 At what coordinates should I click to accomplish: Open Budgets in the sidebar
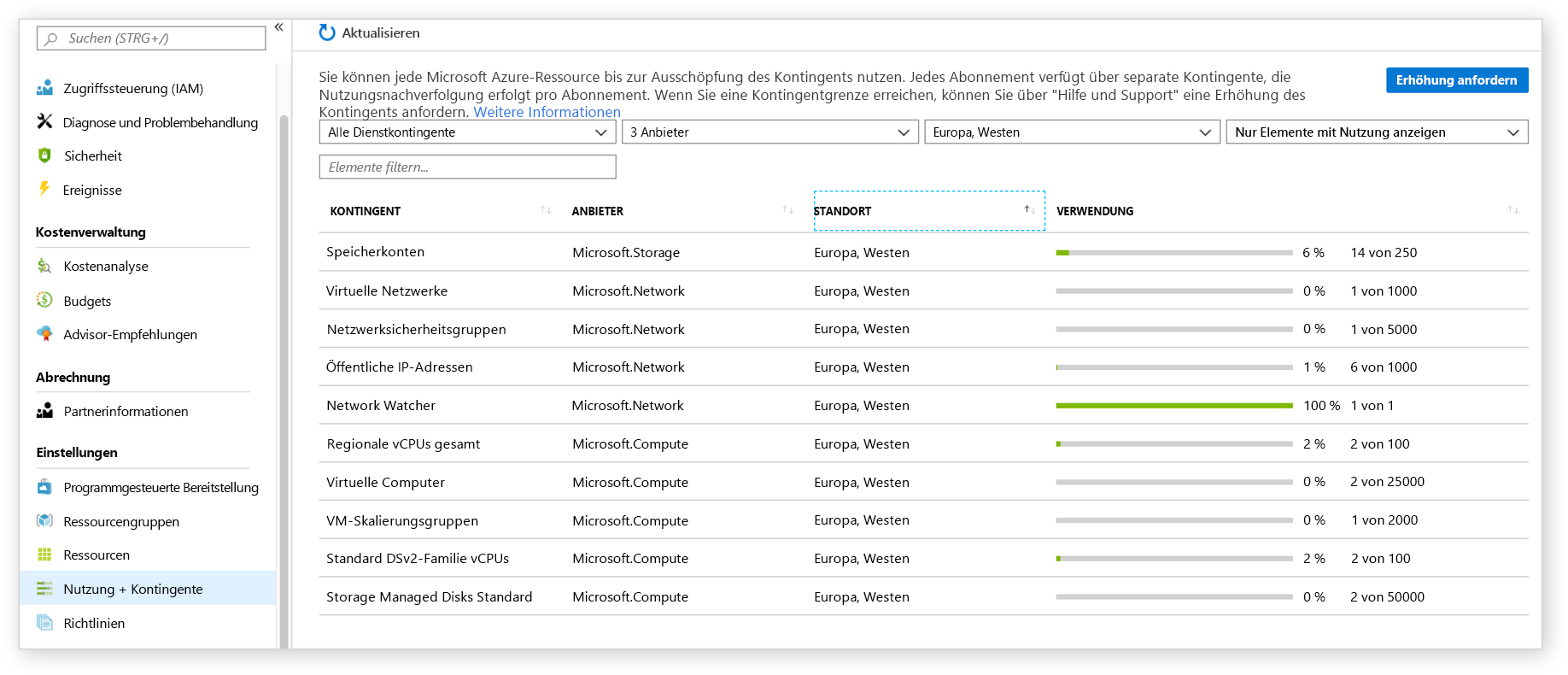tap(87, 302)
